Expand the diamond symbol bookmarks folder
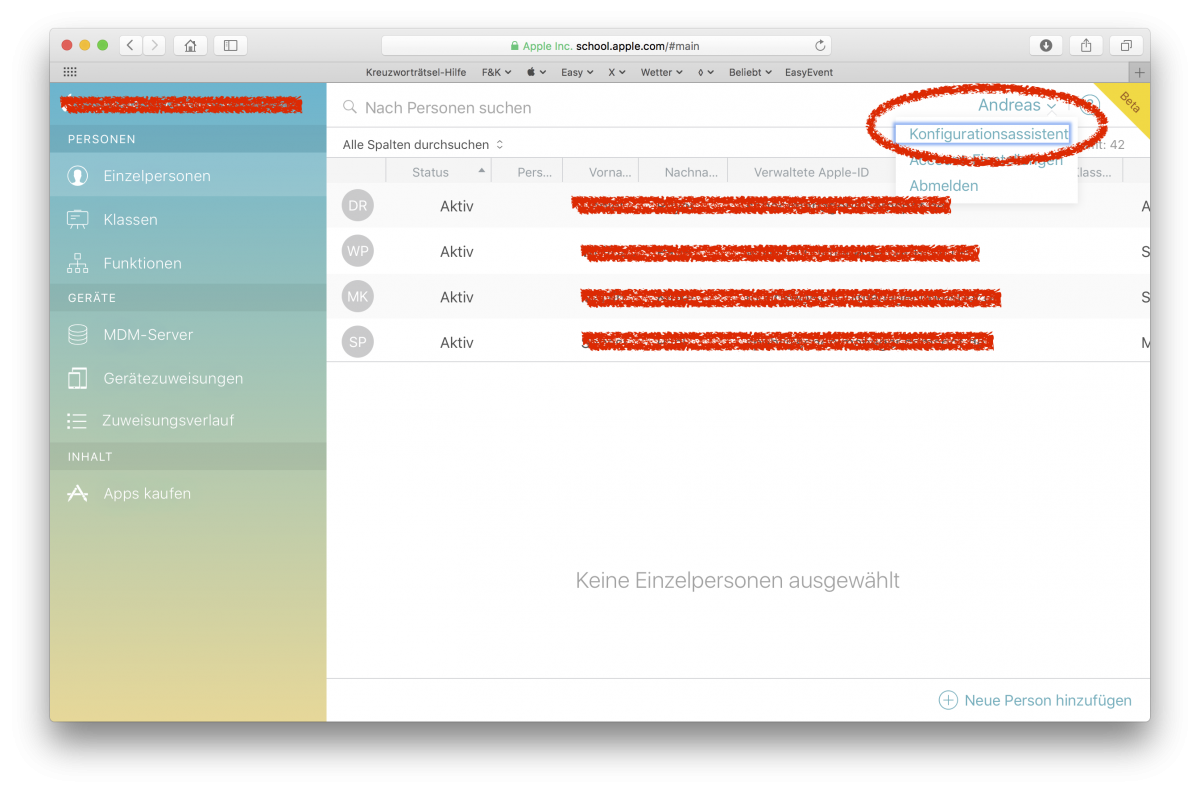1200x793 pixels. pos(706,72)
